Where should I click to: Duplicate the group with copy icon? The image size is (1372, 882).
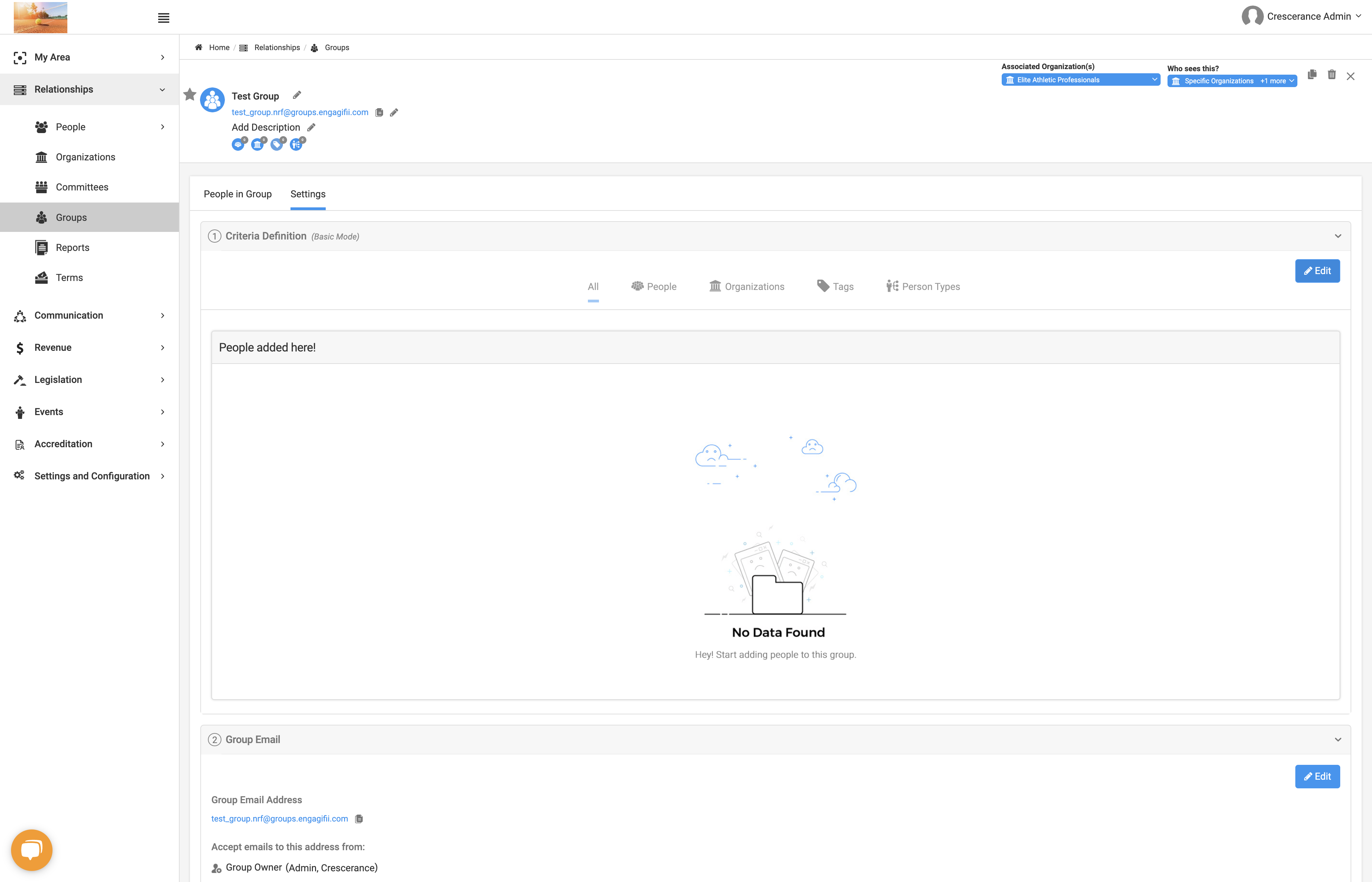pos(1312,75)
